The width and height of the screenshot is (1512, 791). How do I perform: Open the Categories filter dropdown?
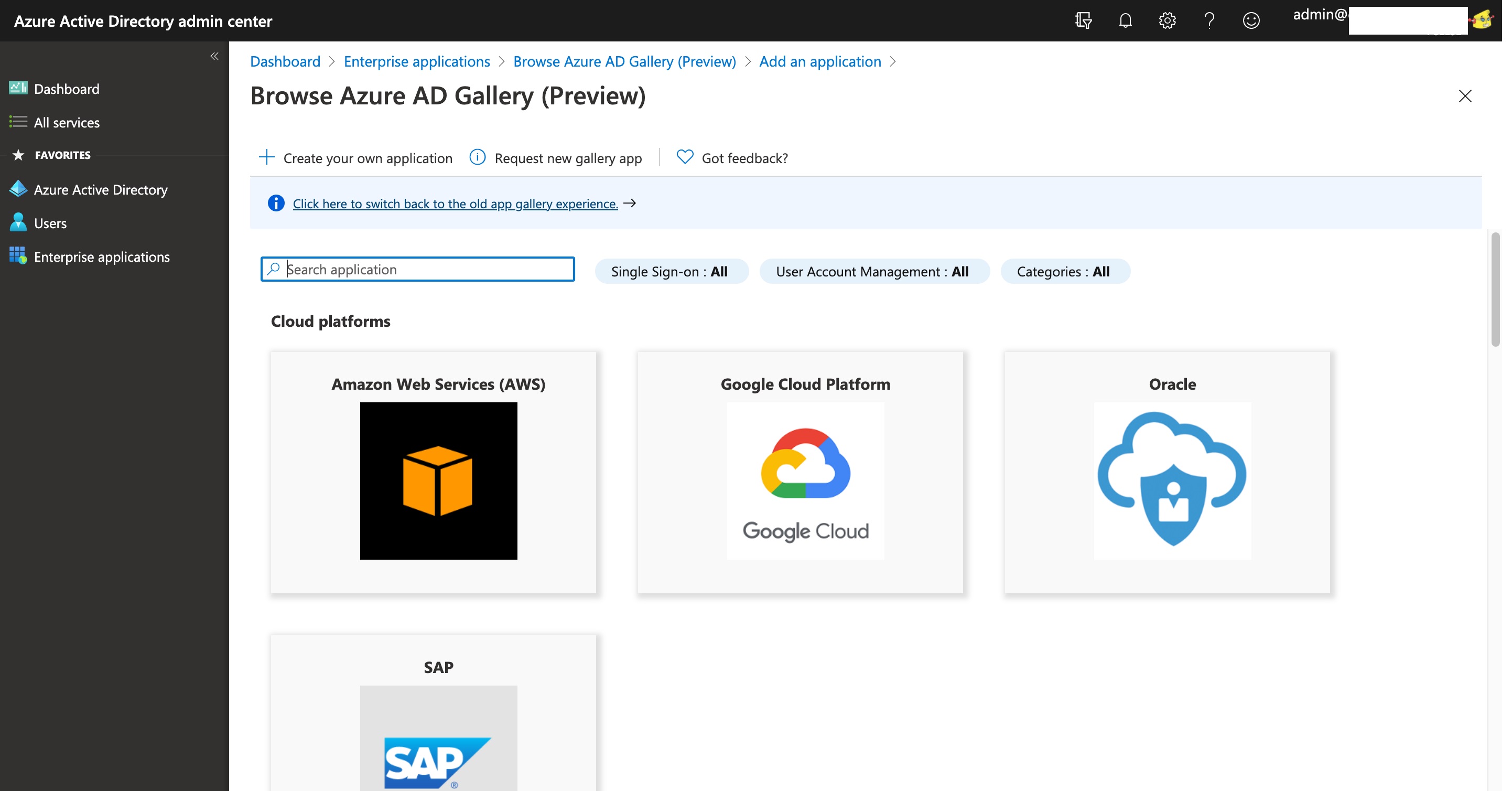1064,271
